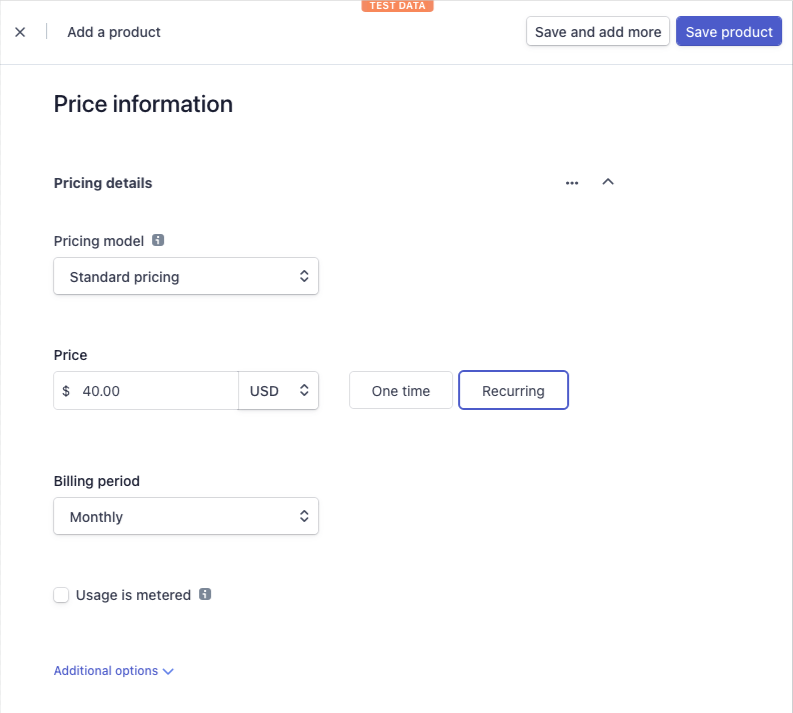Viewport: 793px width, 713px height.
Task: Click Save and add more
Action: coord(598,32)
